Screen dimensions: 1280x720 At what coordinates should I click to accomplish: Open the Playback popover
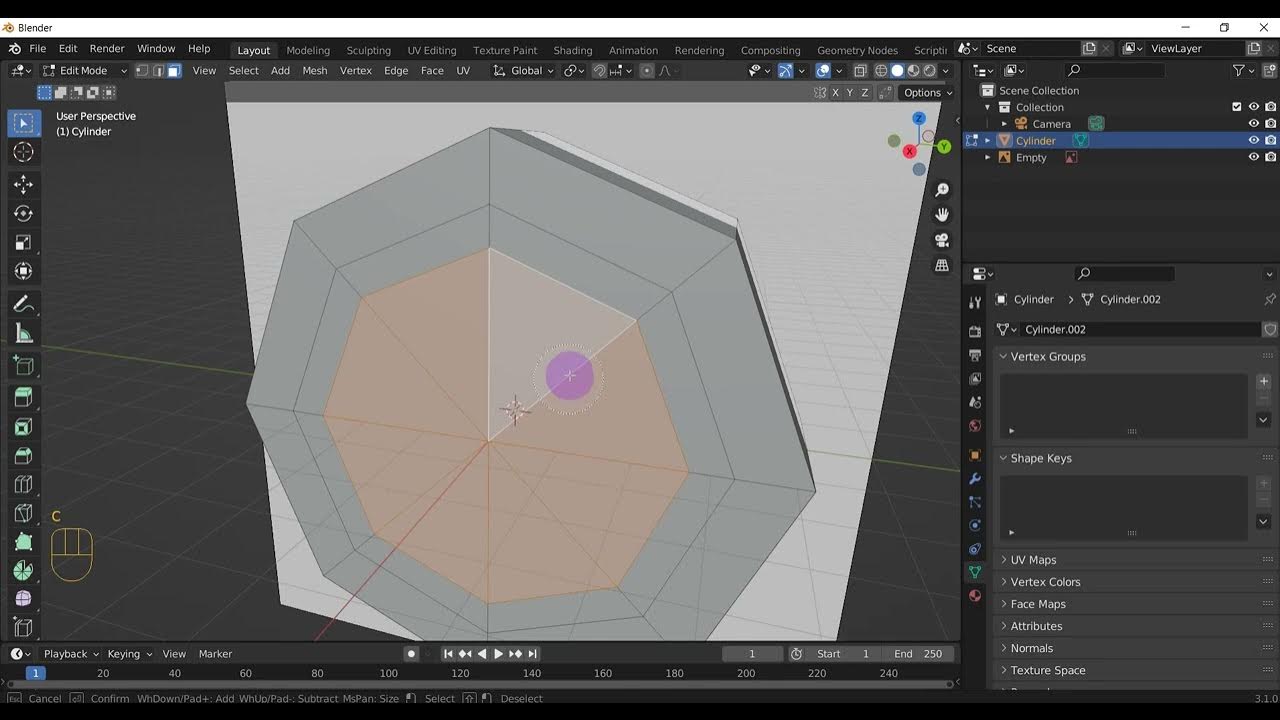tap(71, 654)
